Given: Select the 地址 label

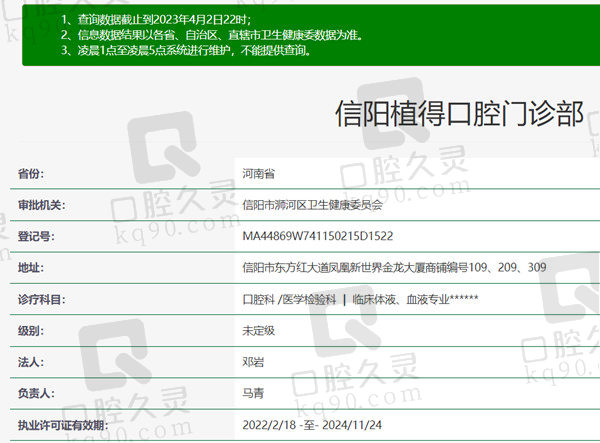Looking at the screenshot, I should point(31,267).
